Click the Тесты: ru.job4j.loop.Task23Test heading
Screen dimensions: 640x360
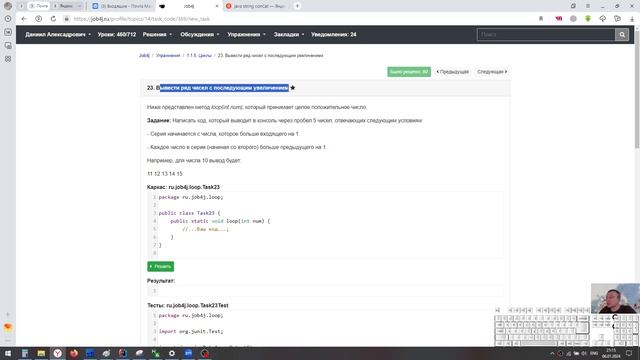pos(188,305)
